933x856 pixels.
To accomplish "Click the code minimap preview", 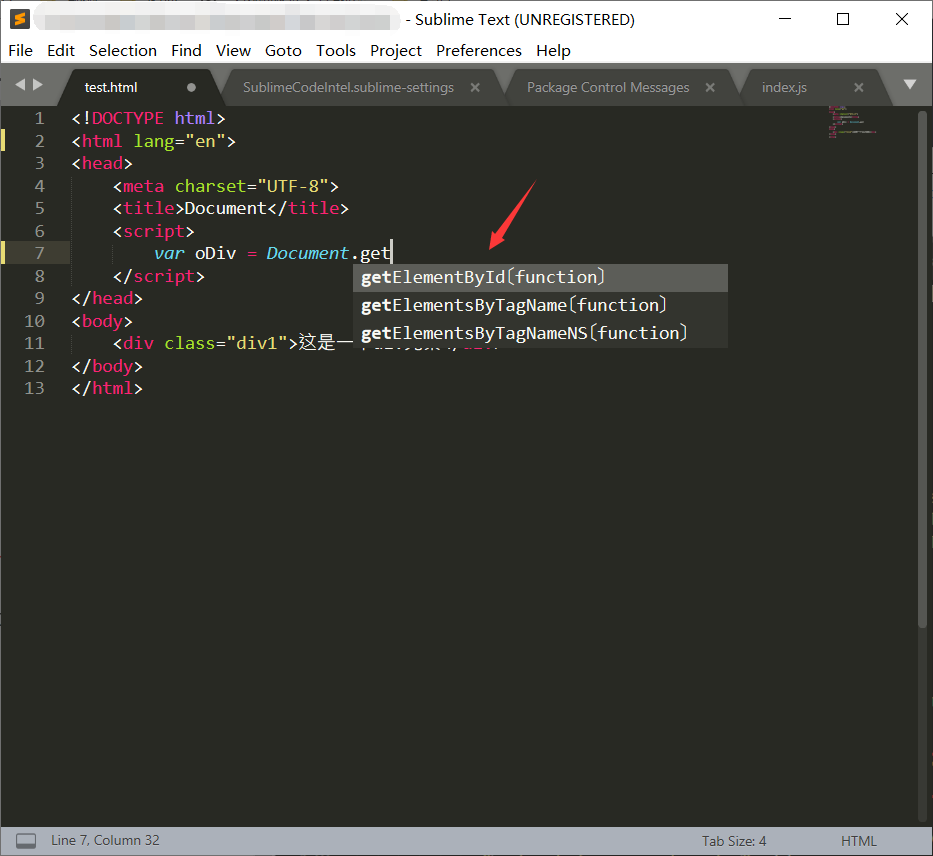I will (x=852, y=122).
